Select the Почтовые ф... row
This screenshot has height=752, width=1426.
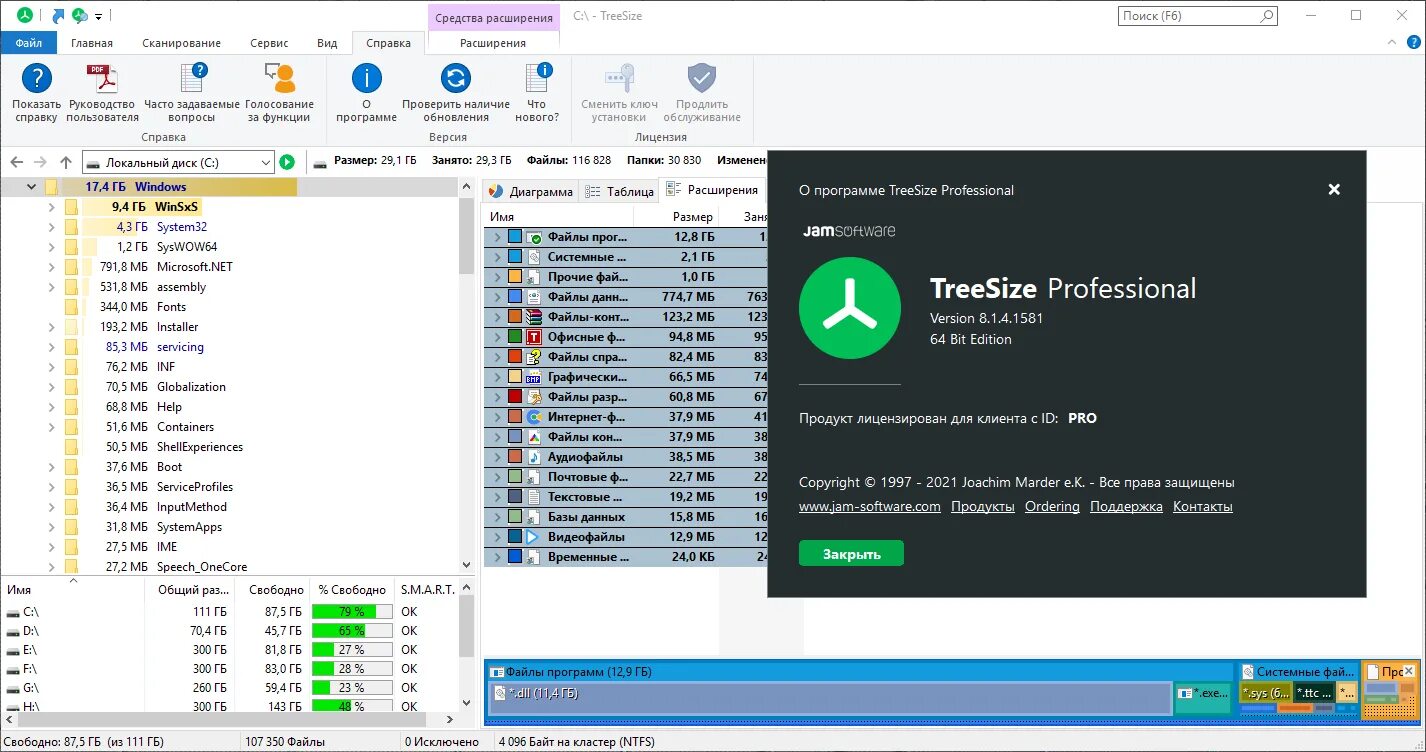click(x=626, y=477)
